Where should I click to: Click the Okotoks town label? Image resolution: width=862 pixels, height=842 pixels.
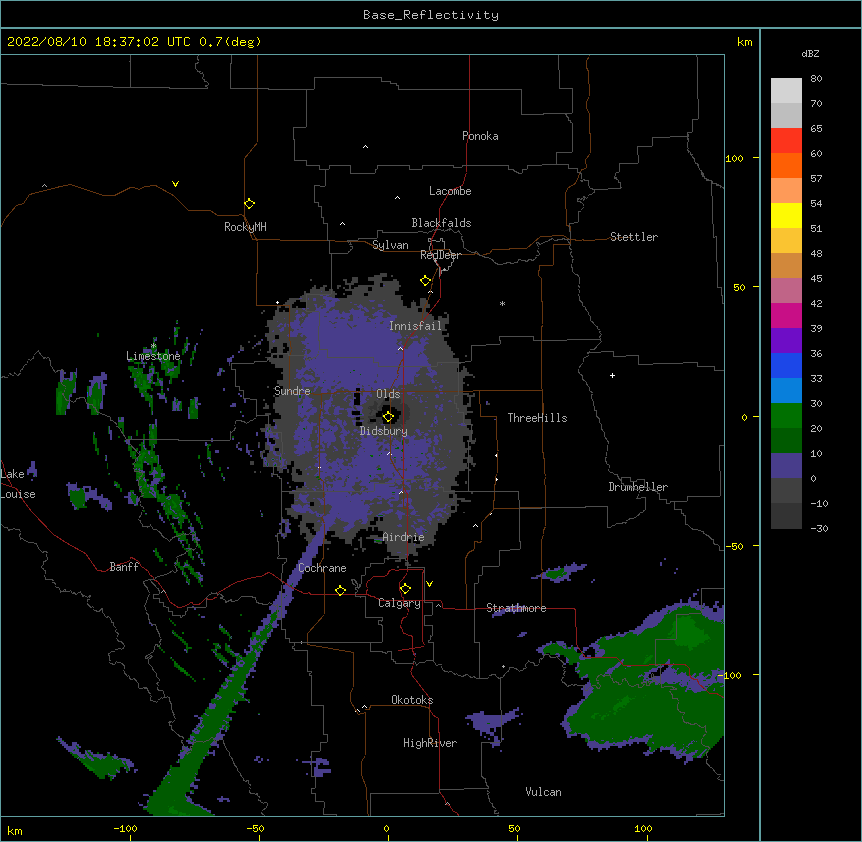pos(412,700)
